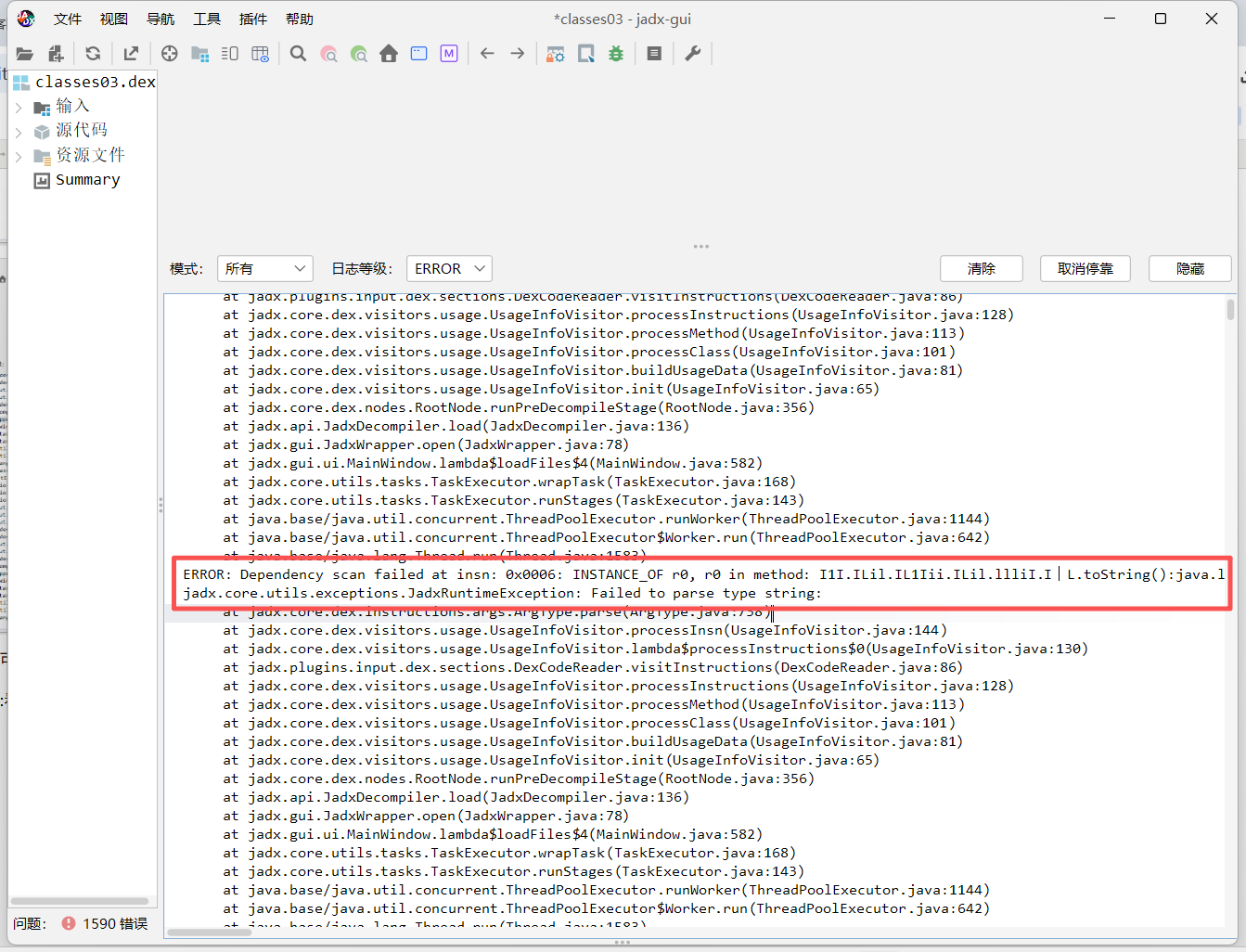Open the 模式 dropdown showing 所有

[x=264, y=268]
